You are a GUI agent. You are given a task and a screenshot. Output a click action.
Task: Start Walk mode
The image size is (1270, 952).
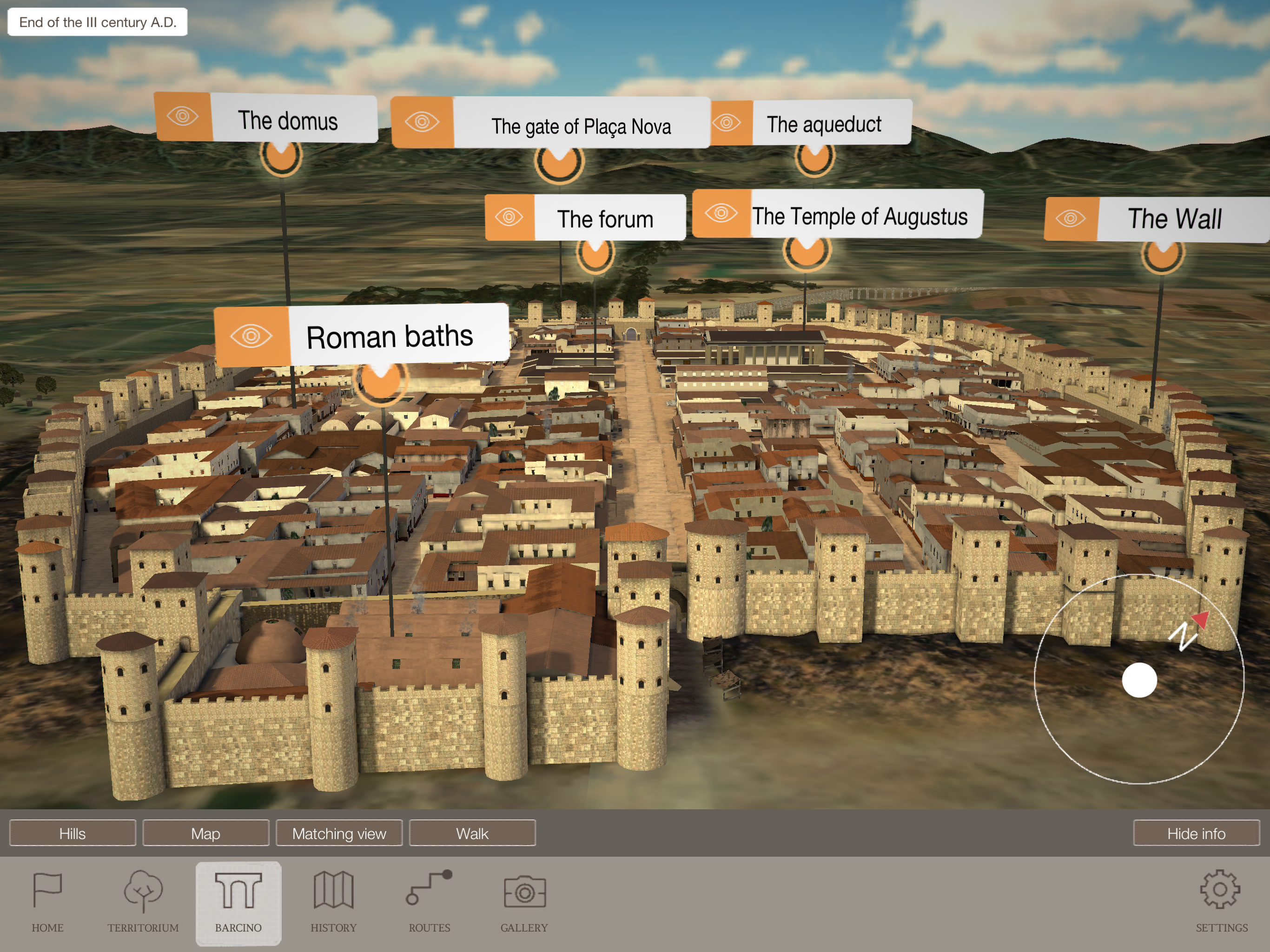pos(472,833)
